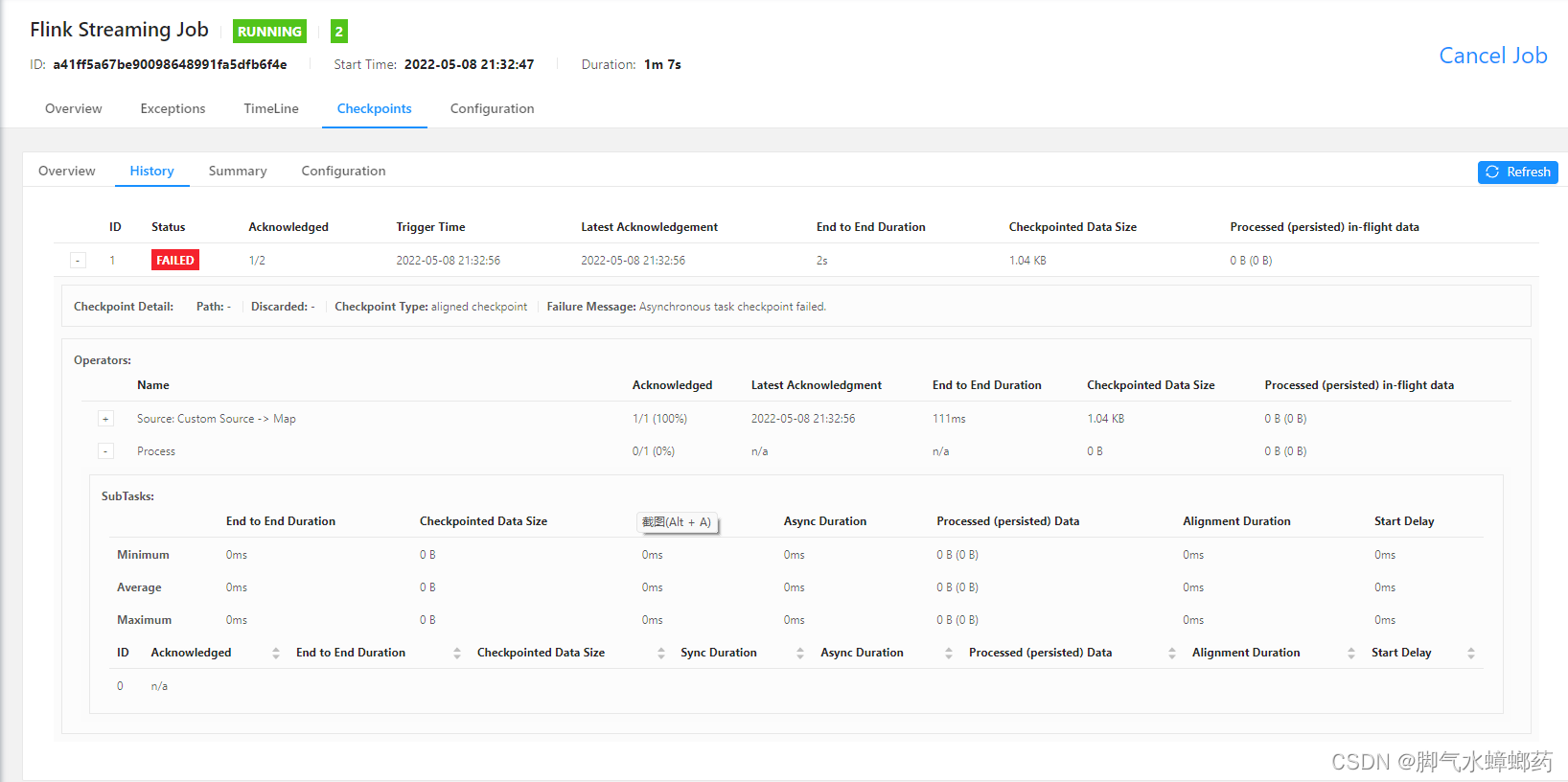Select the History sub-tab

pos(152,171)
